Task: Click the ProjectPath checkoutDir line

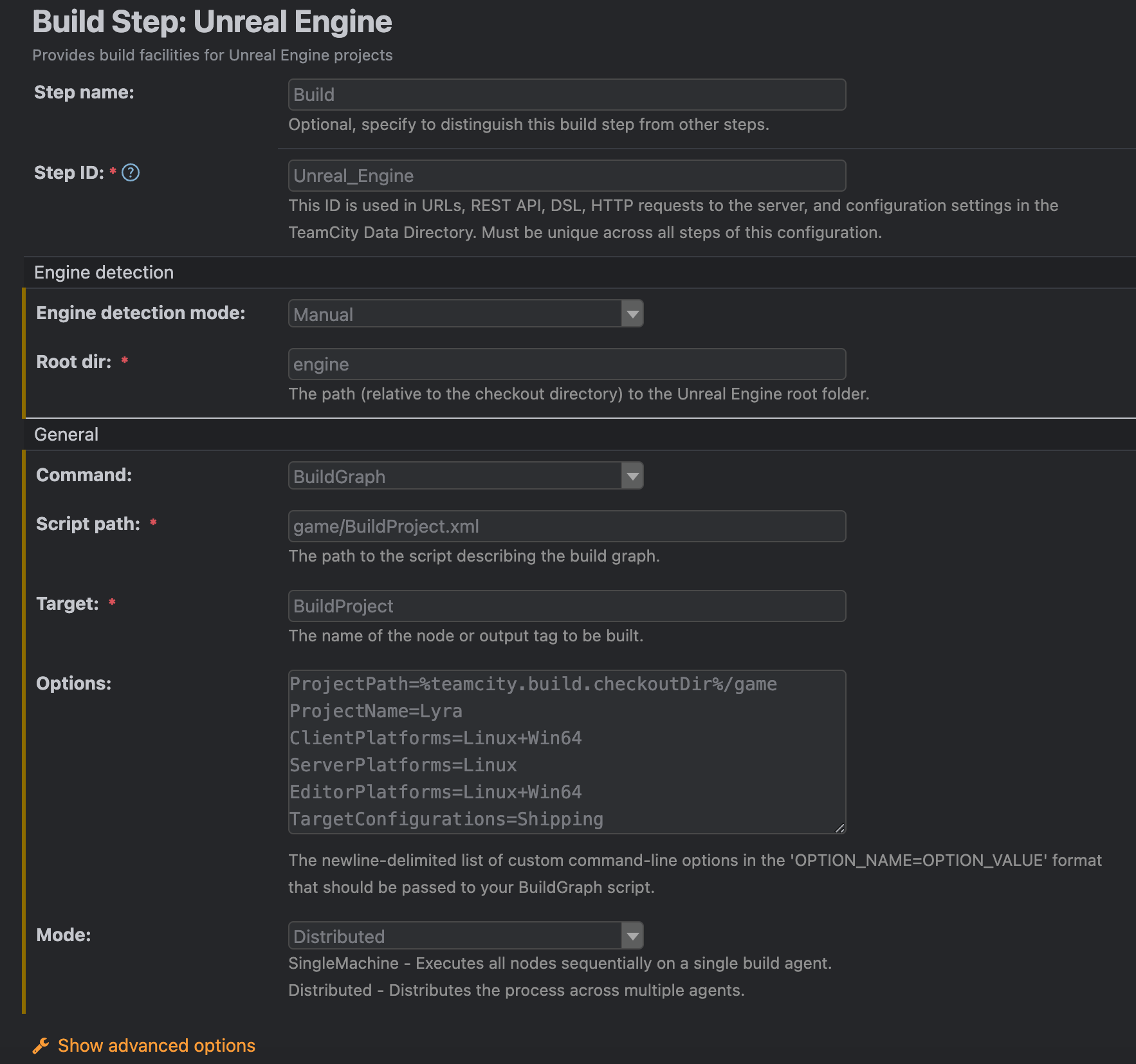Action: [x=533, y=684]
